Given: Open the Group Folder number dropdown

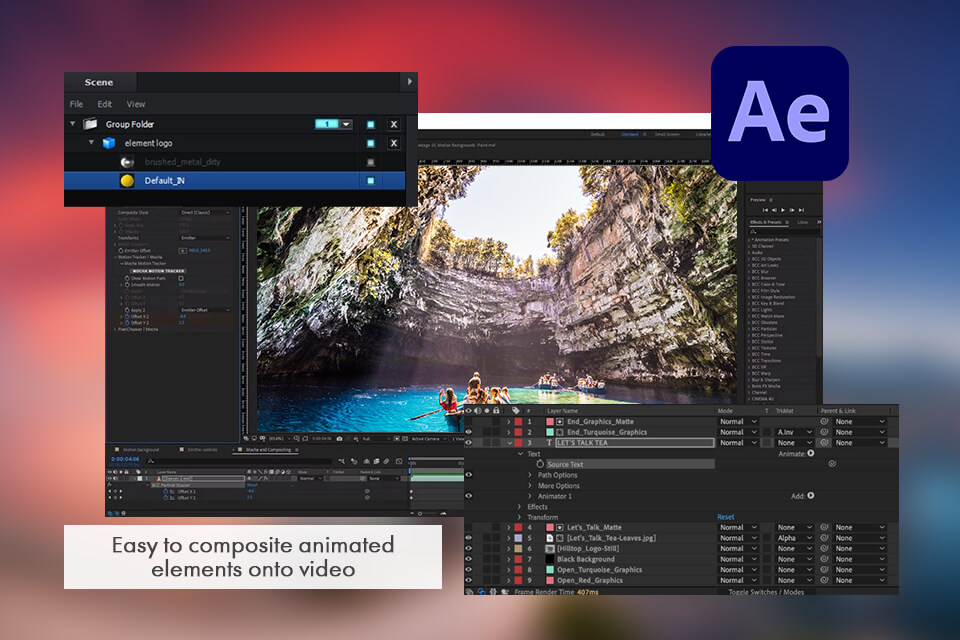Looking at the screenshot, I should tap(347, 124).
